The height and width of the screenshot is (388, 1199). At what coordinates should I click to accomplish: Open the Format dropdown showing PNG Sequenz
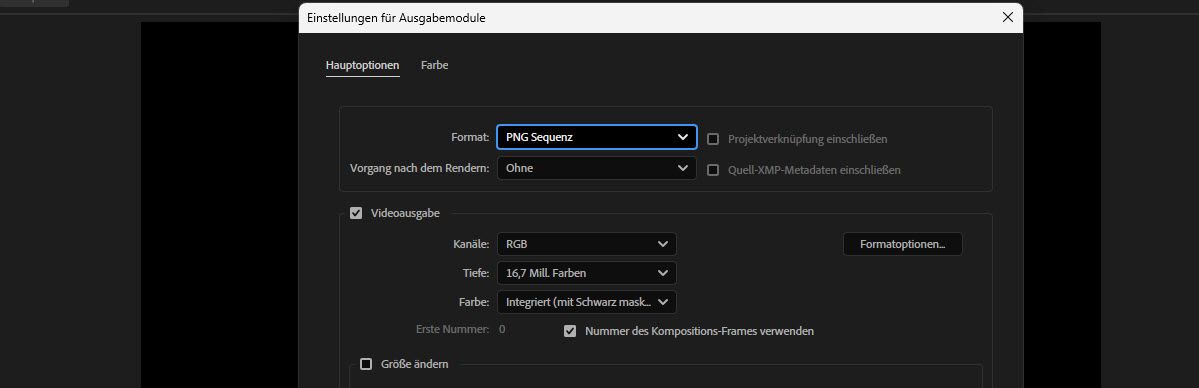tap(596, 138)
